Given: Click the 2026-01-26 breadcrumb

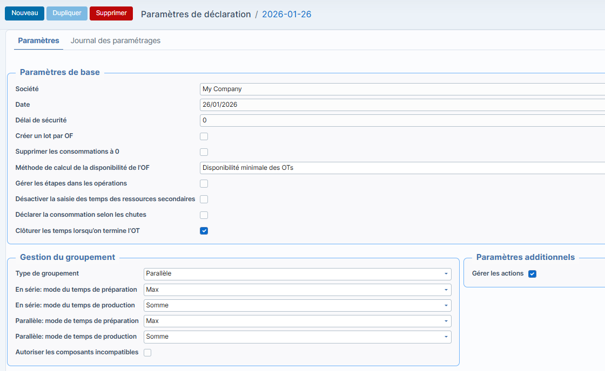Looking at the screenshot, I should [287, 14].
